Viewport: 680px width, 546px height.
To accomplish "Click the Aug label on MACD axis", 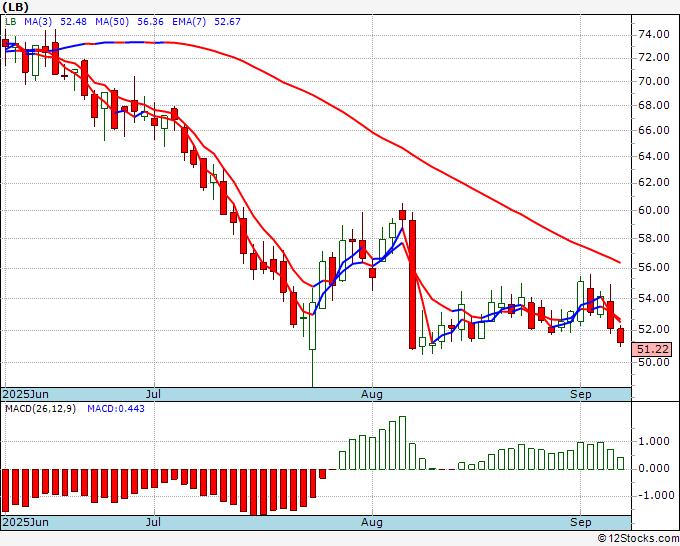I will 372,522.
